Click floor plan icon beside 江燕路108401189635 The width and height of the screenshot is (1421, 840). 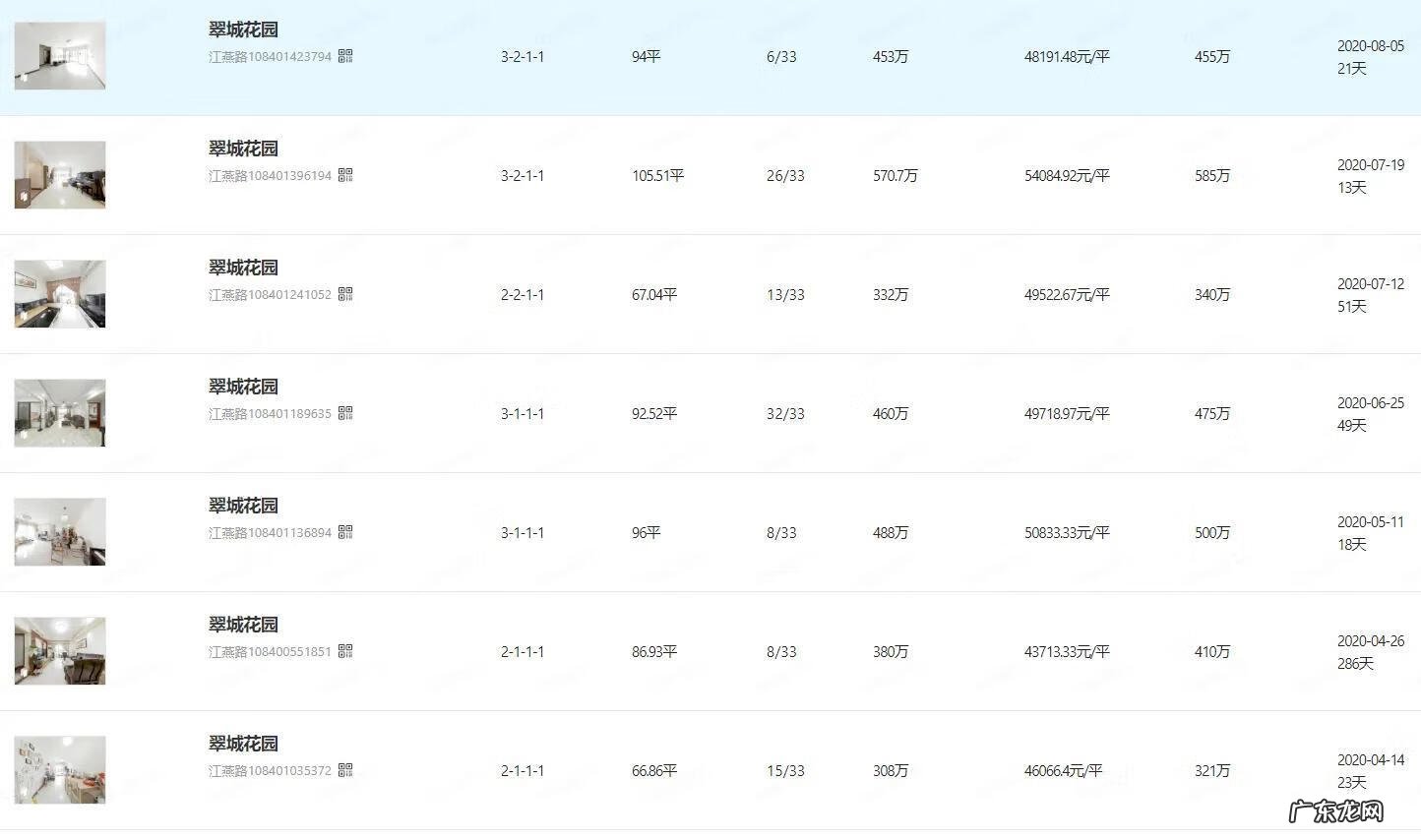click(x=345, y=414)
